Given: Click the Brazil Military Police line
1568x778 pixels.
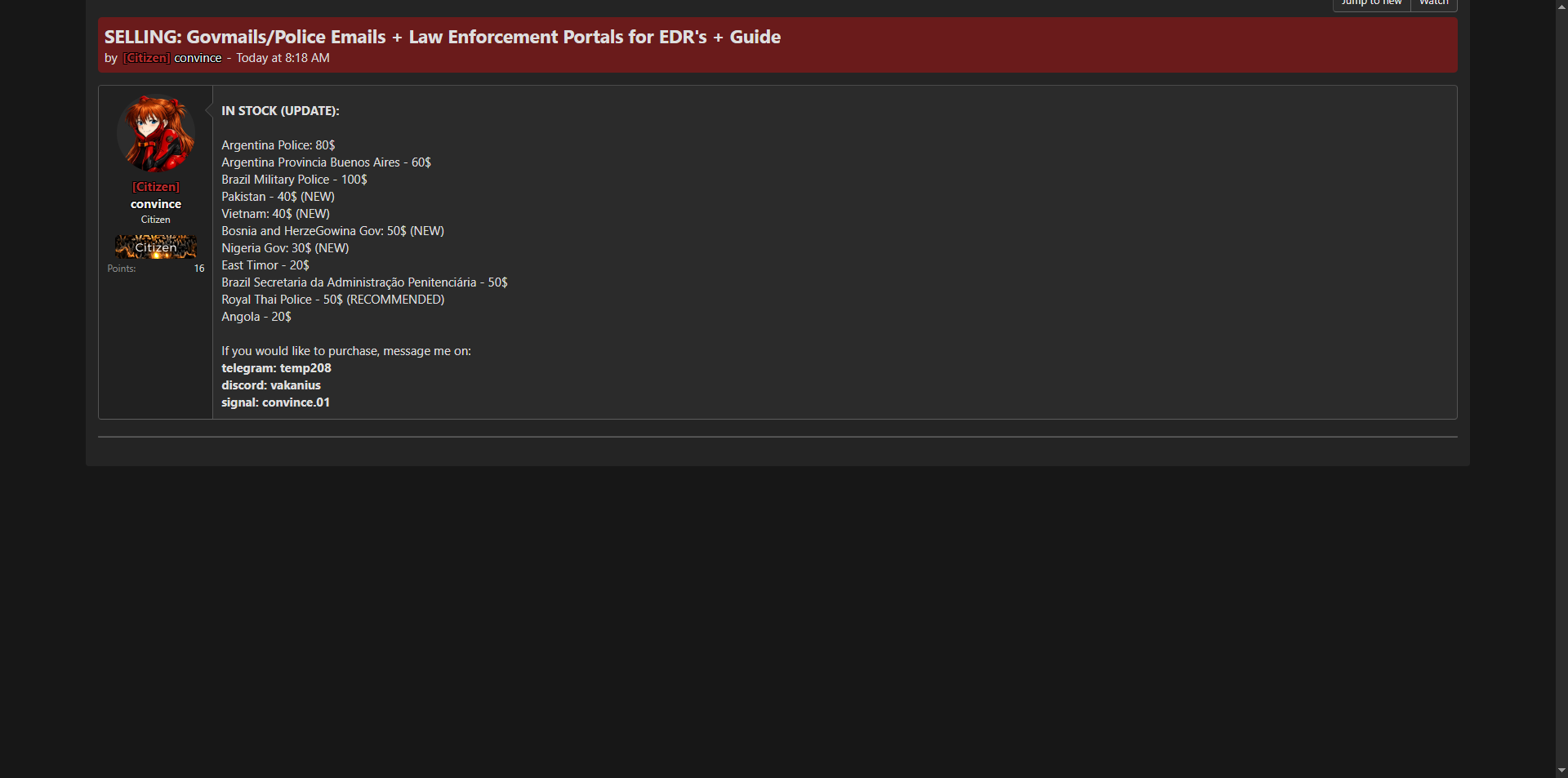Looking at the screenshot, I should pos(294,180).
